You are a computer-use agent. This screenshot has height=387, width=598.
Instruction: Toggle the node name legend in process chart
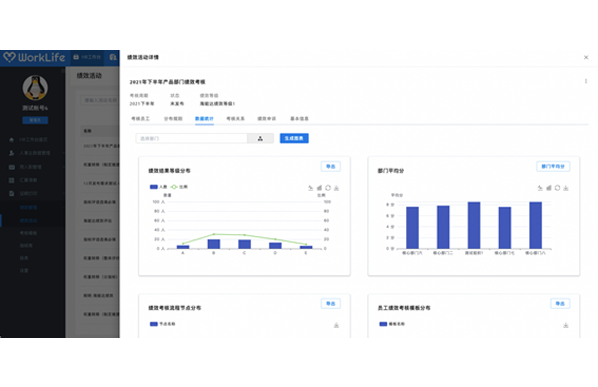pyautogui.click(x=162, y=324)
